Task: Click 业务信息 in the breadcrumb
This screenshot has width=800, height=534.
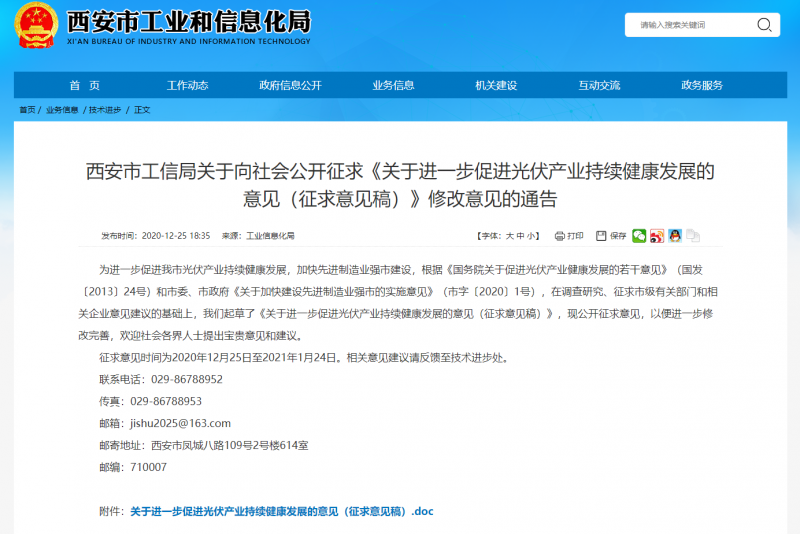Action: (62, 110)
